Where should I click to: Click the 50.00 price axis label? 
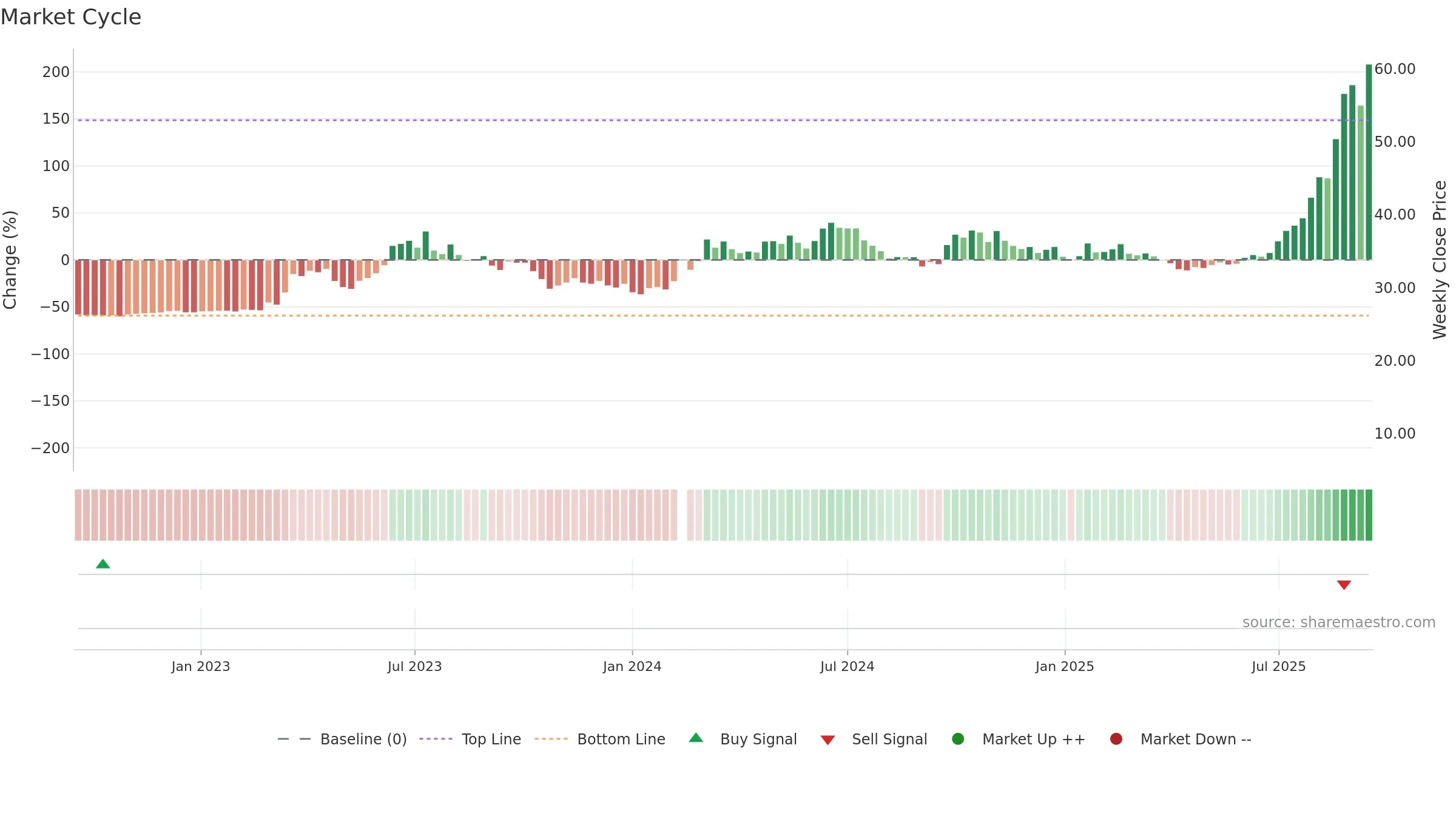pos(1395,142)
